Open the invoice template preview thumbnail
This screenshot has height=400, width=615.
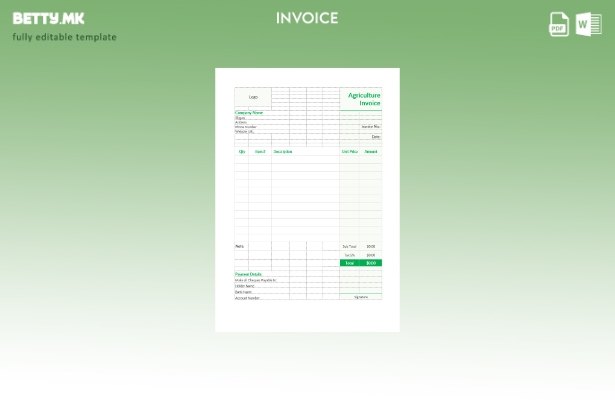307,200
